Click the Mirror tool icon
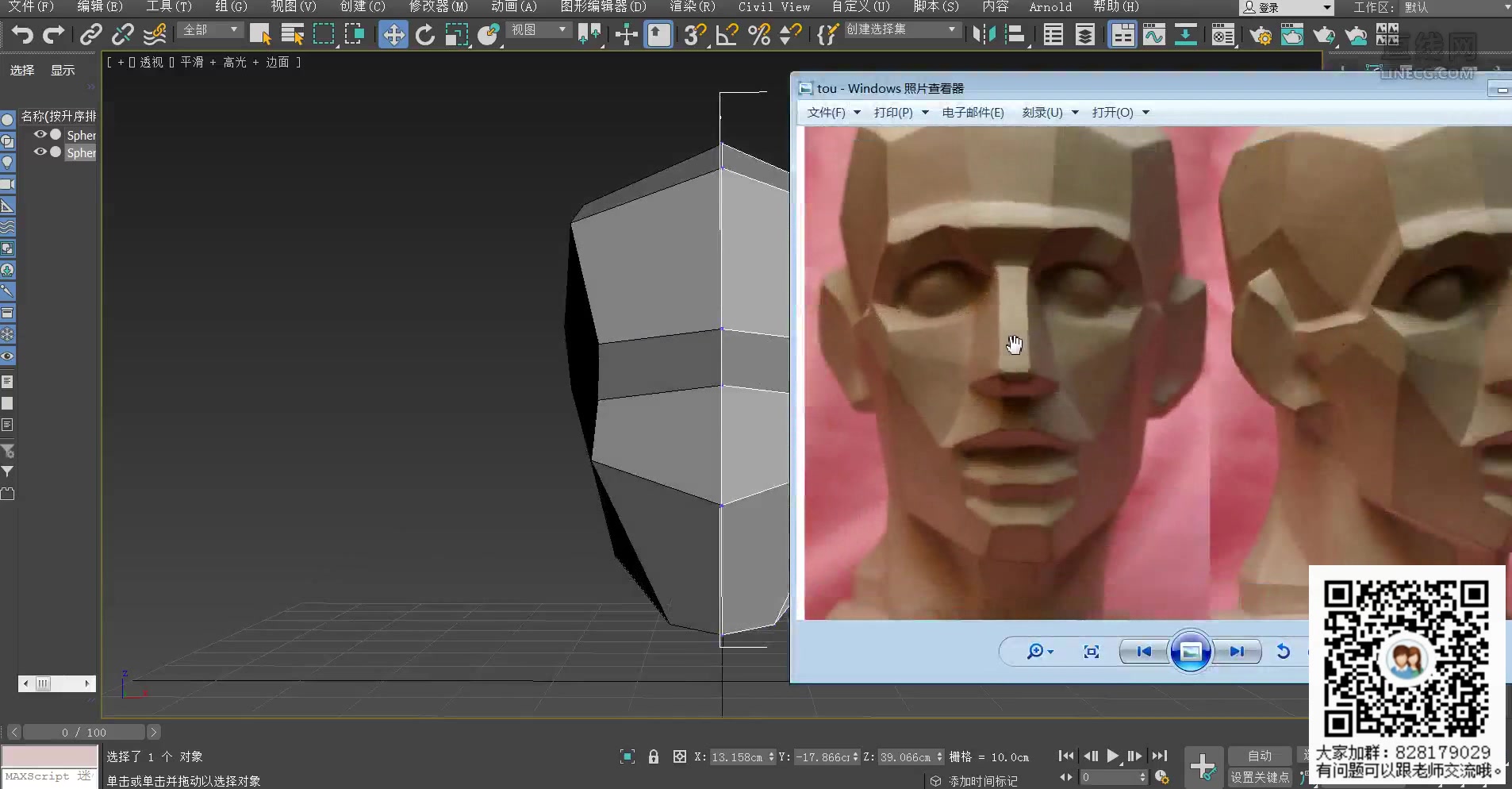Viewport: 1512px width, 789px height. pos(984,35)
